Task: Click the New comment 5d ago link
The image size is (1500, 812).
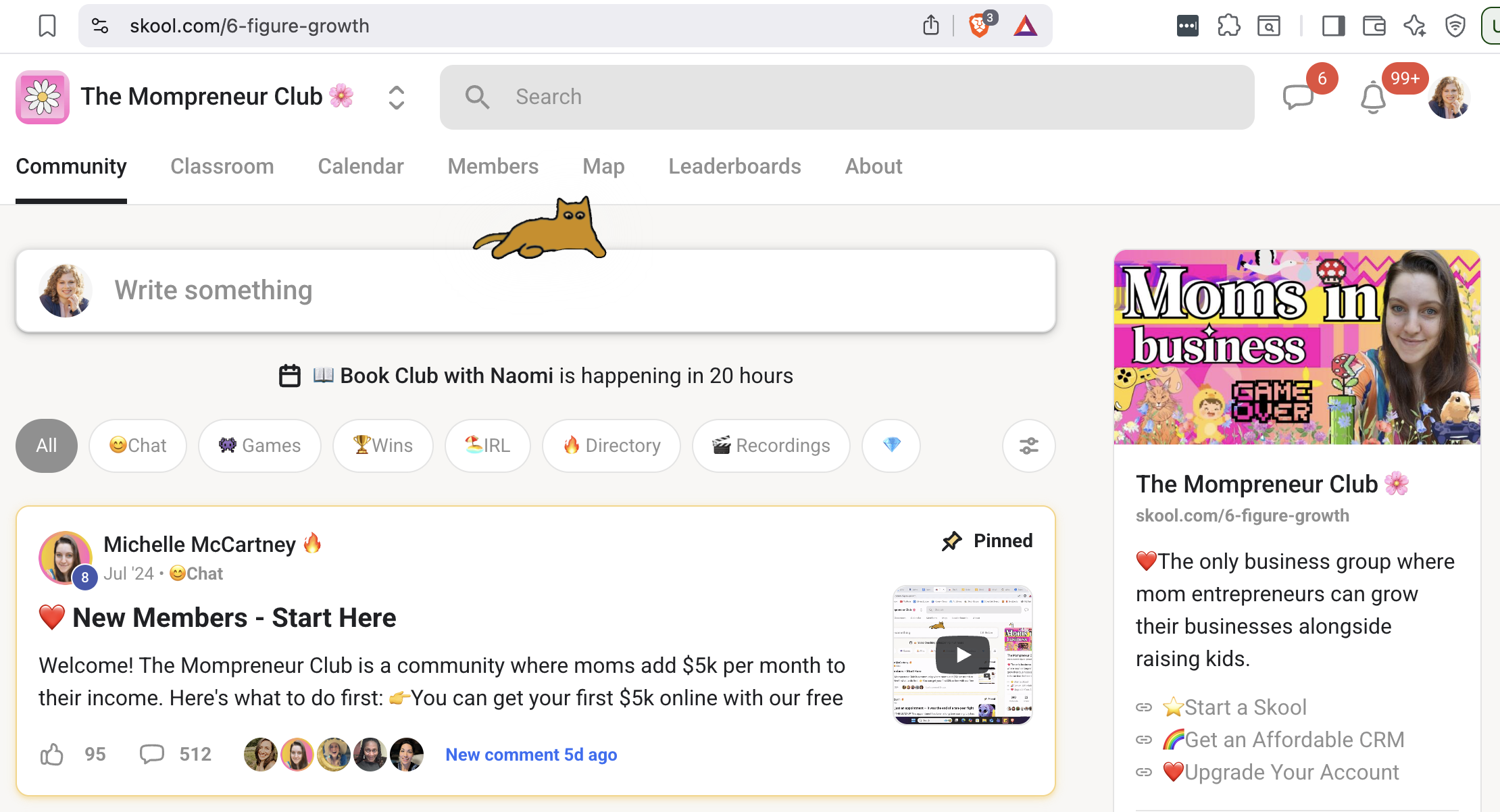Action: [531, 754]
